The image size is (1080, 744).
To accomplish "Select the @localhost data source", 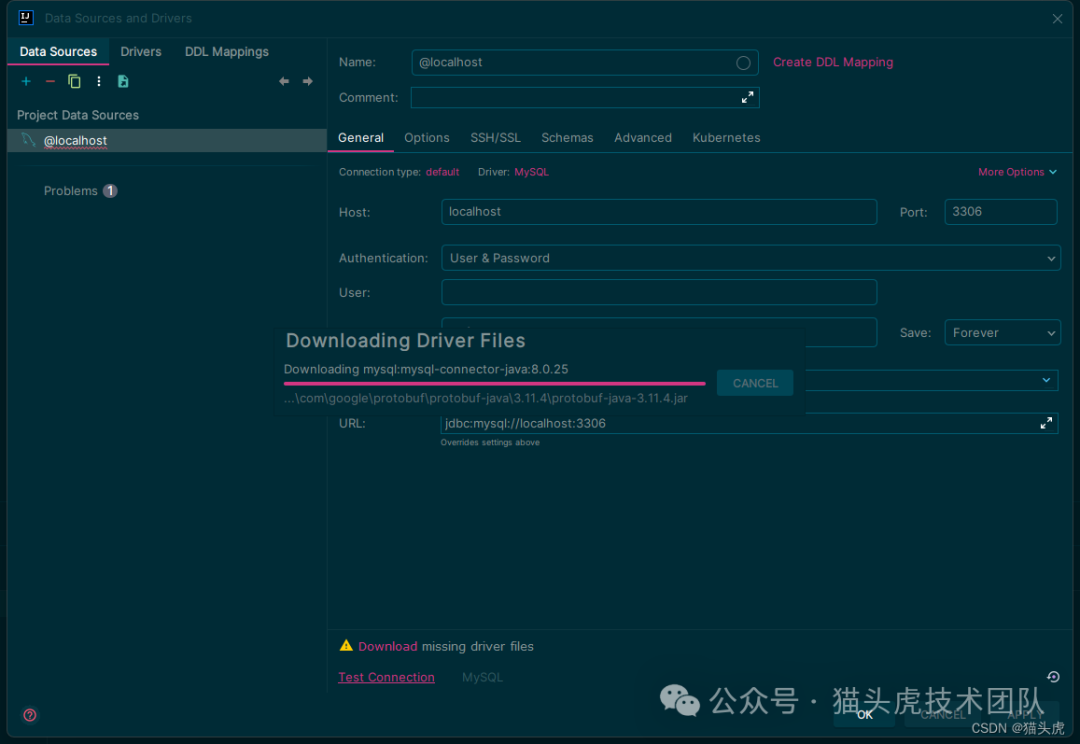I will point(167,141).
